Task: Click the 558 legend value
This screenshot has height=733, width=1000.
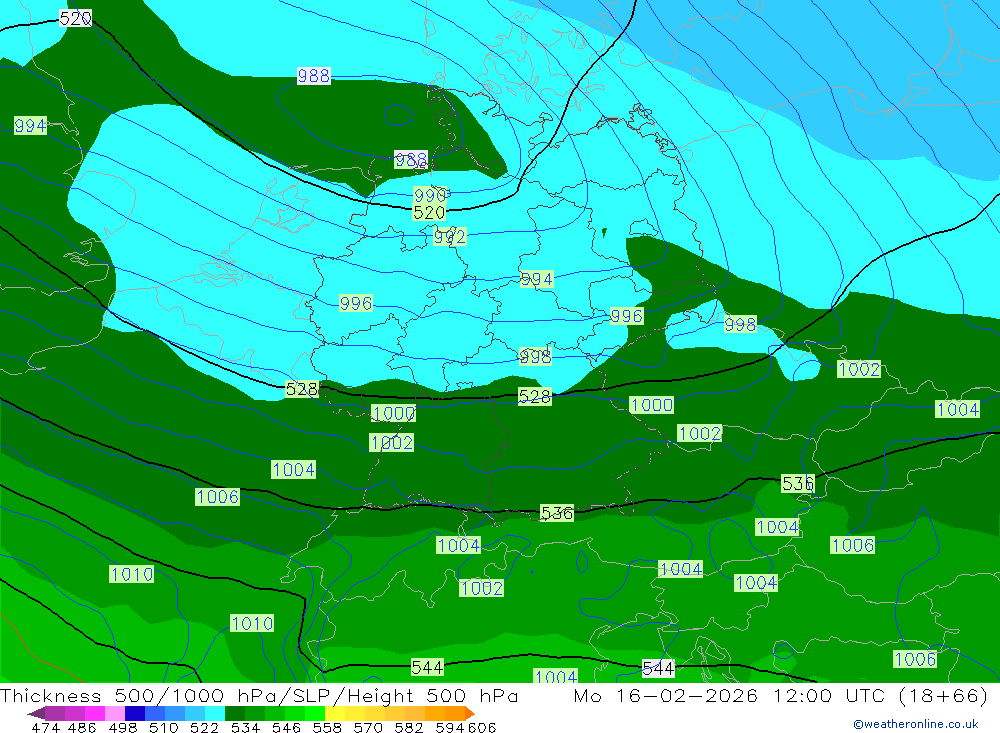Action: 327,727
